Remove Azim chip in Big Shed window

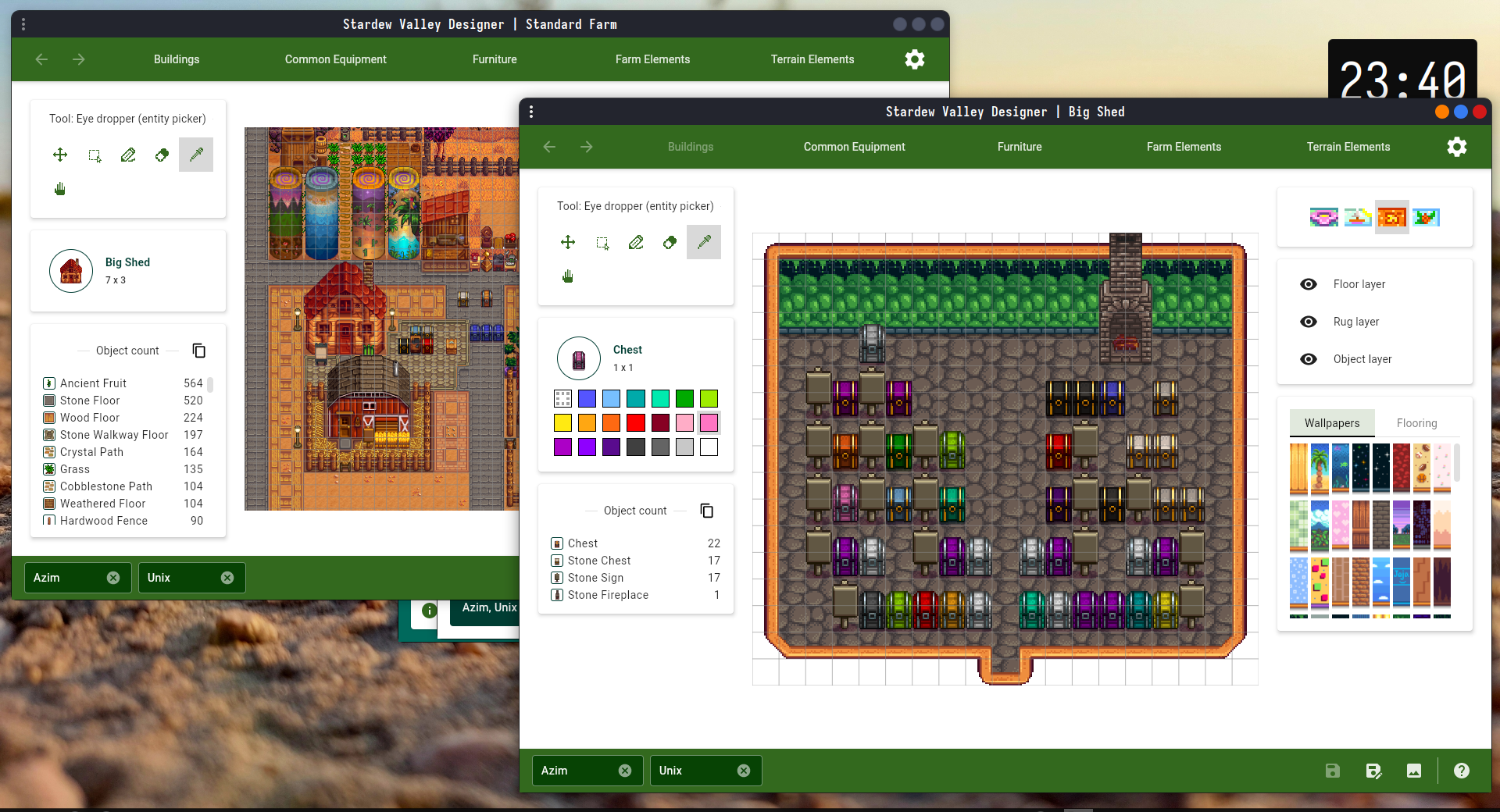point(625,771)
